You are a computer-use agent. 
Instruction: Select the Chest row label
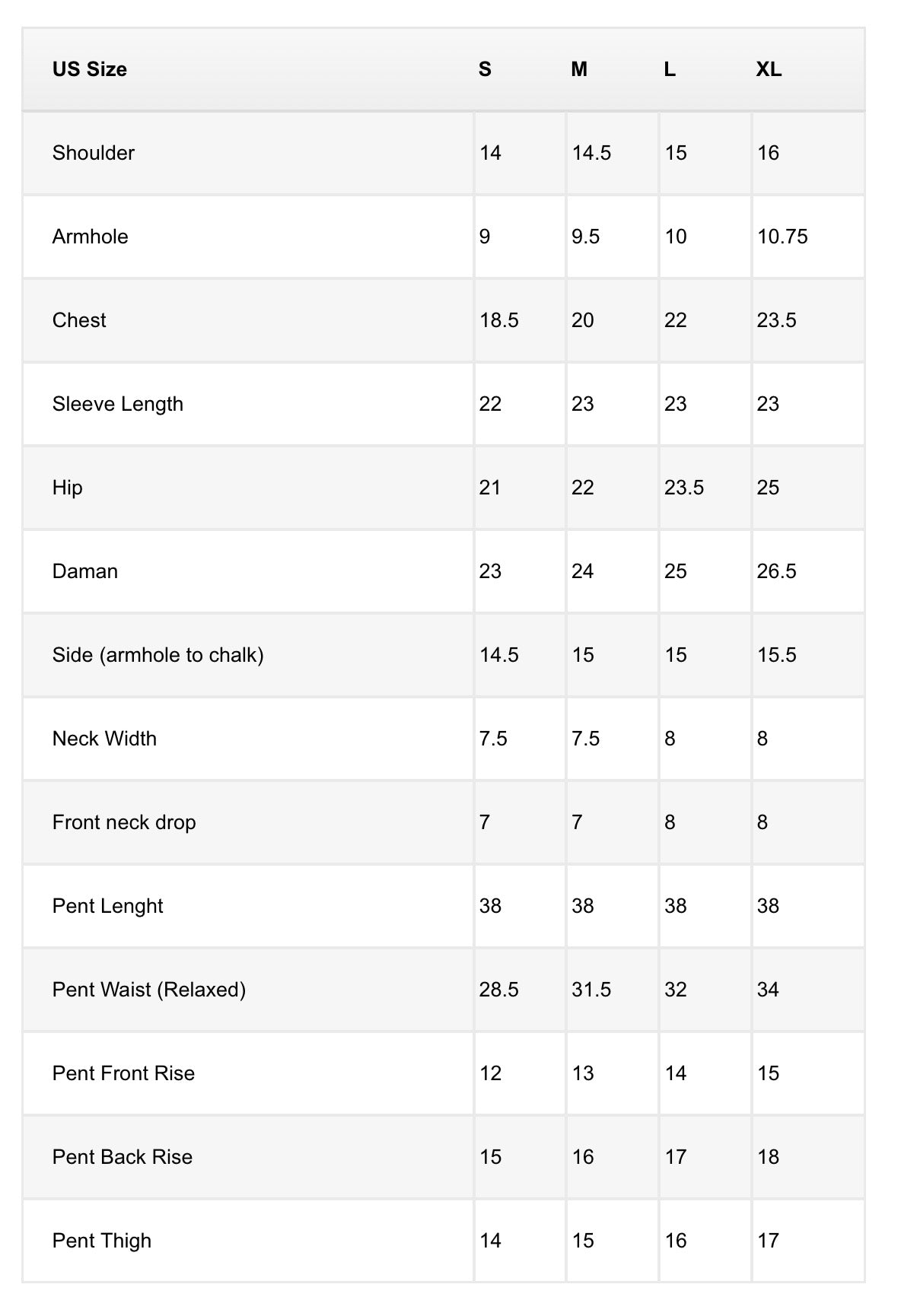pyautogui.click(x=79, y=320)
